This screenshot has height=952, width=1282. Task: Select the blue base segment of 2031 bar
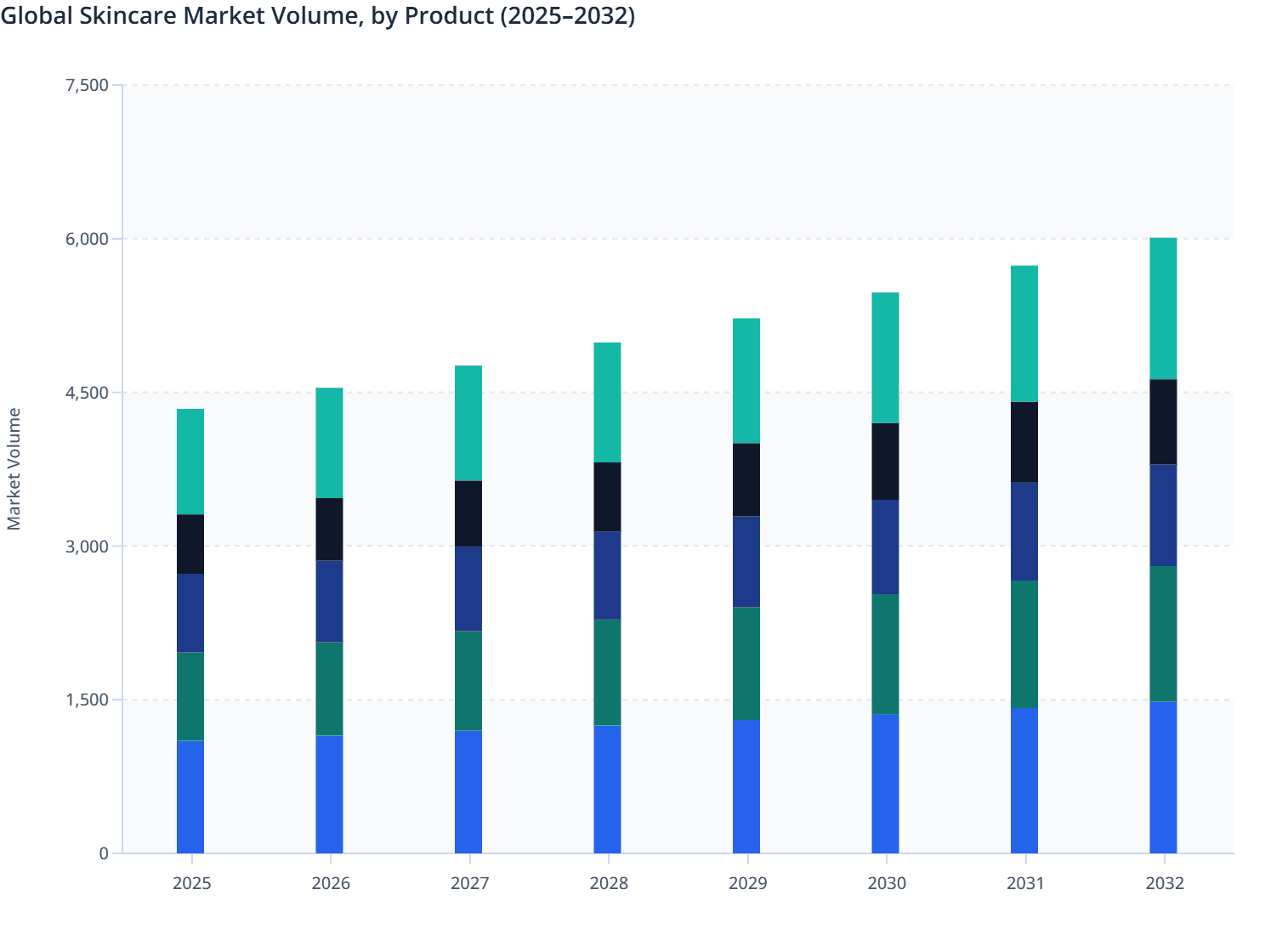click(1024, 778)
